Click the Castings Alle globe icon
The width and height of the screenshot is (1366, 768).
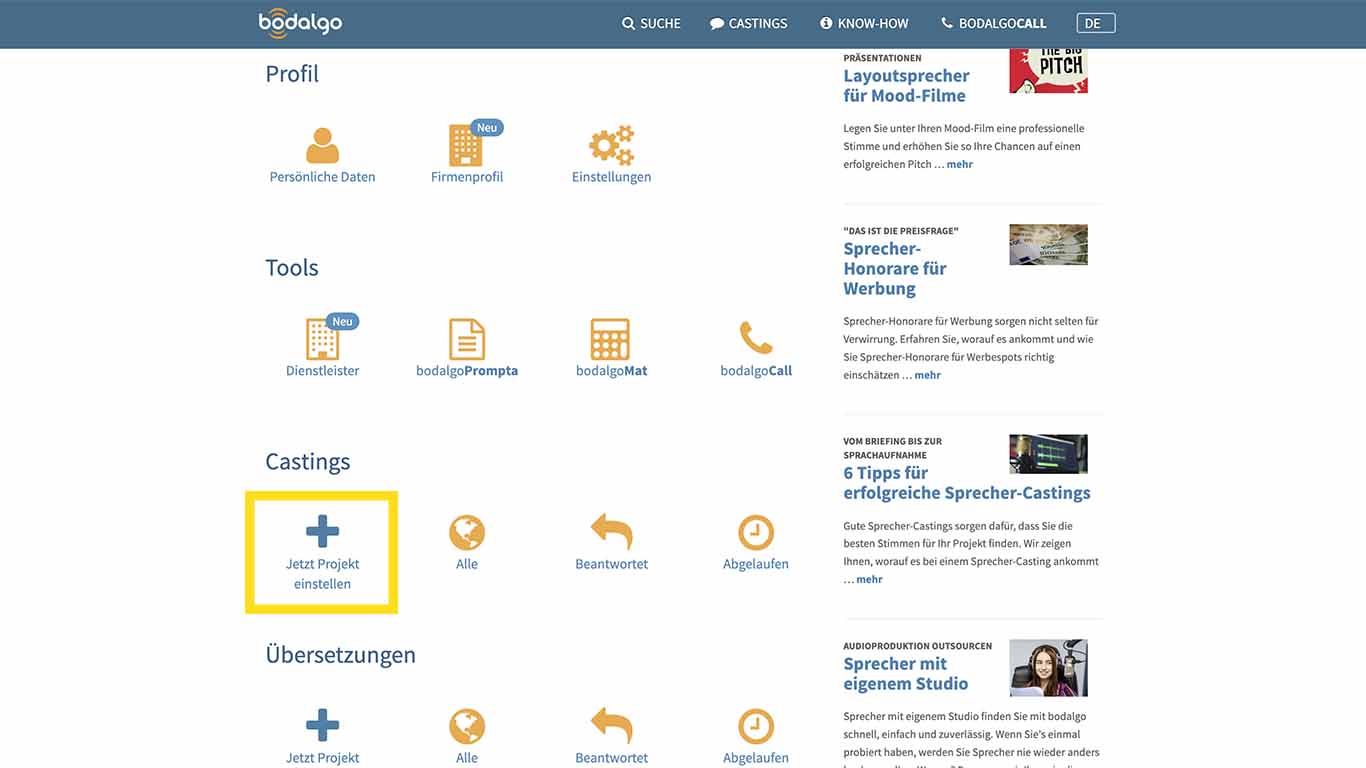click(467, 533)
